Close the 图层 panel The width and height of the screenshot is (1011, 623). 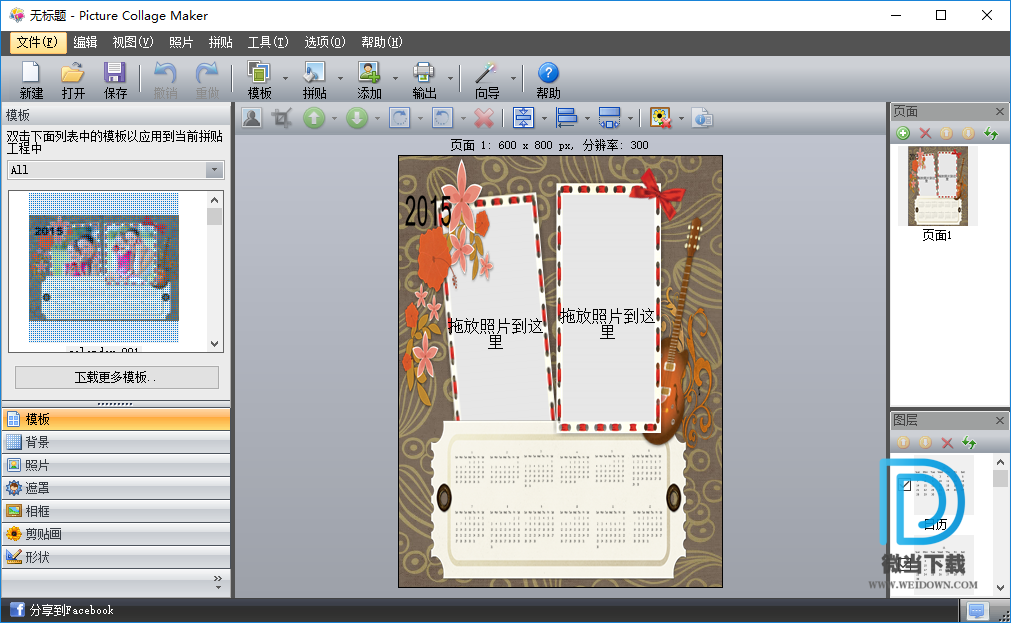(1000, 420)
